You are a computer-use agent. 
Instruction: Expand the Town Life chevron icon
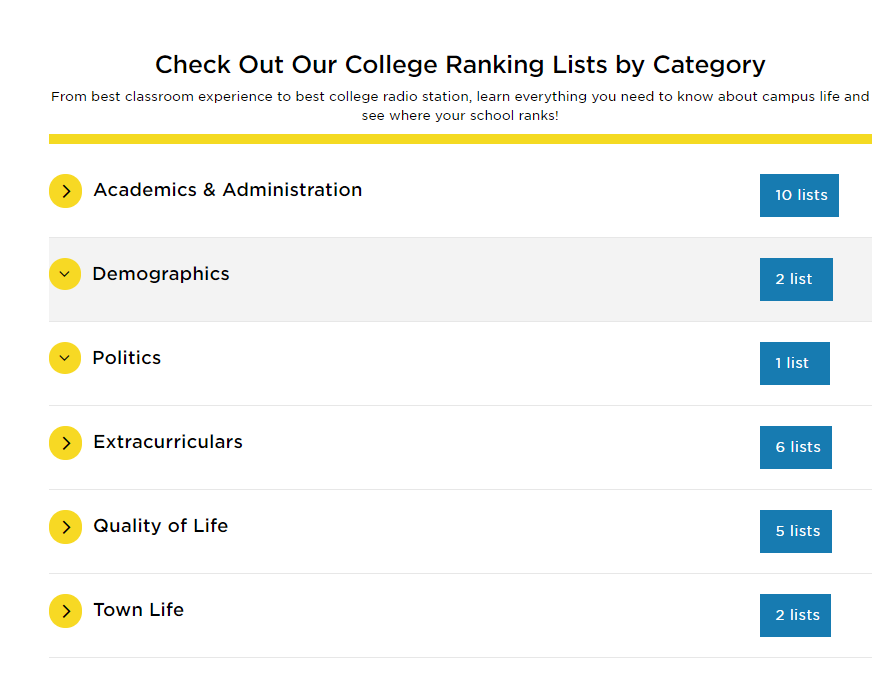point(65,611)
